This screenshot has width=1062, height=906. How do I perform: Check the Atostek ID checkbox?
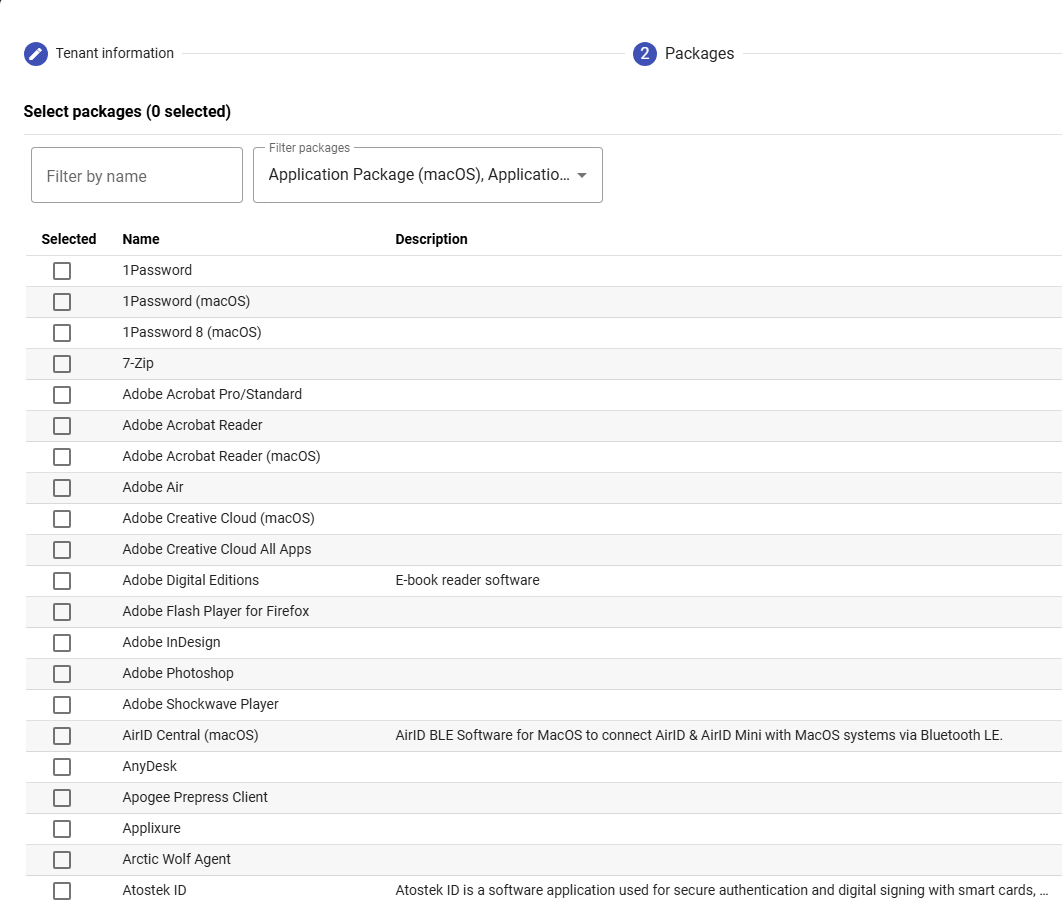[x=62, y=891]
